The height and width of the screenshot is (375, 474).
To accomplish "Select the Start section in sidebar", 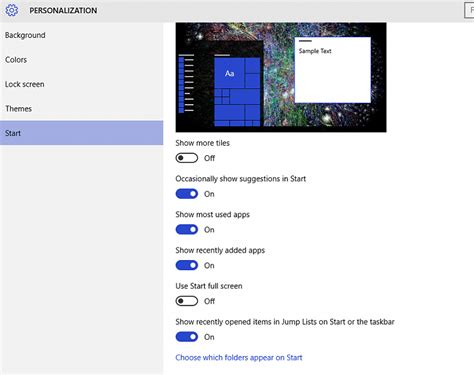I will coord(82,133).
